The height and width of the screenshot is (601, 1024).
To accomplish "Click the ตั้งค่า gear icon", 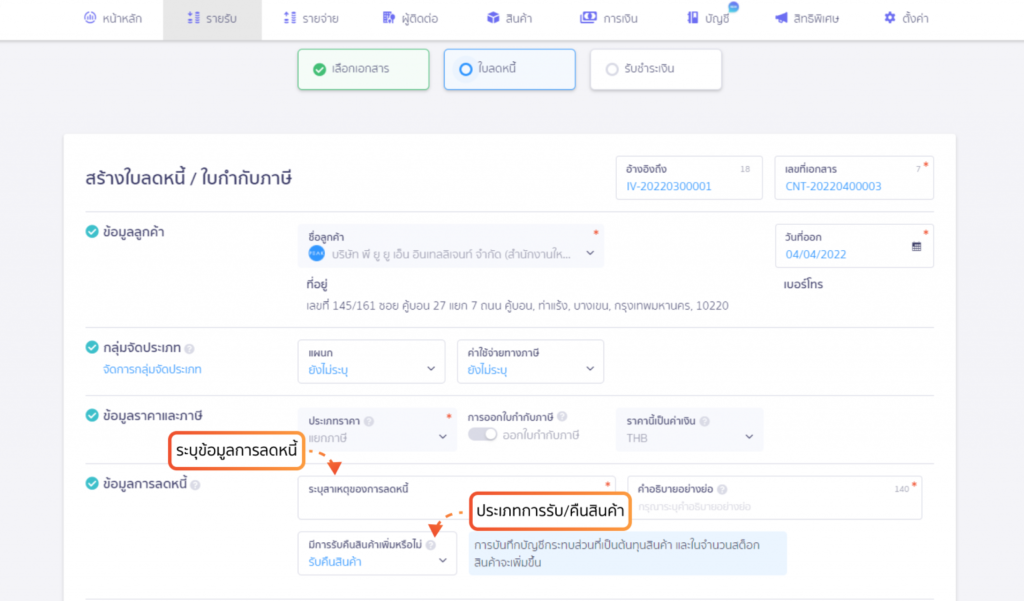I will tap(889, 18).
